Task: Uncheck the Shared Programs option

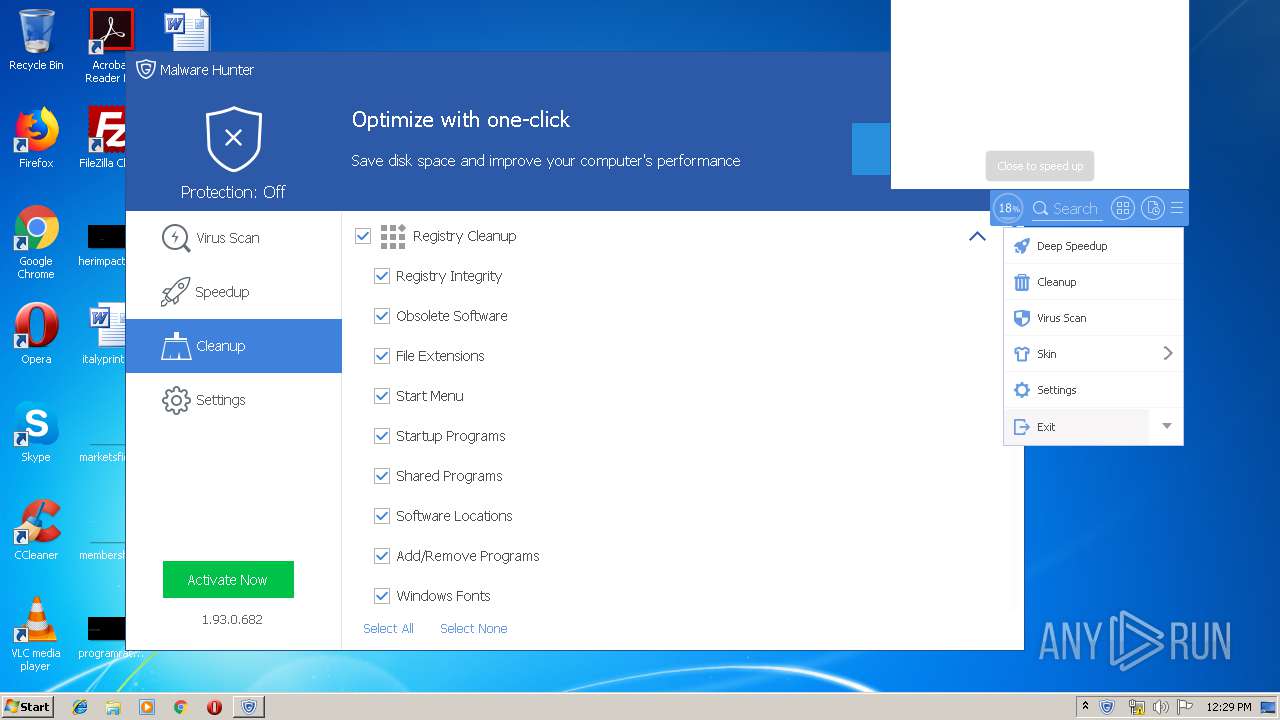Action: coord(382,476)
